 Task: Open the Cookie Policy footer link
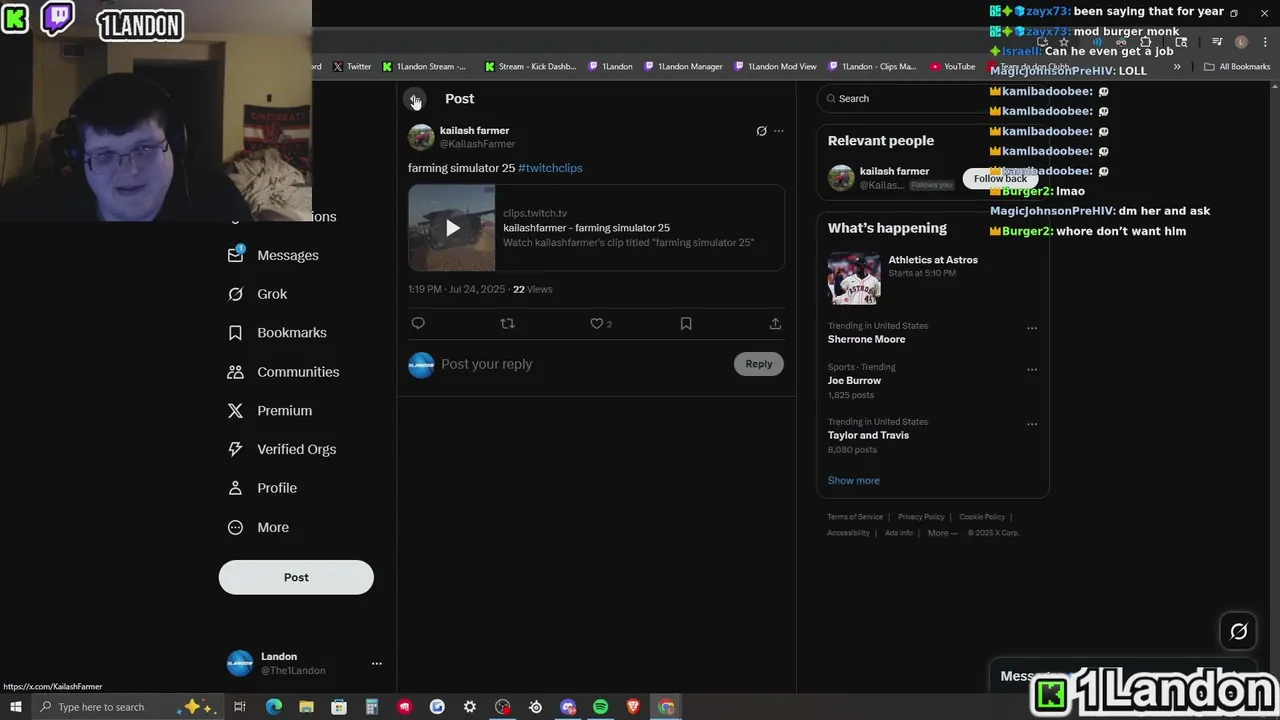coord(982,517)
